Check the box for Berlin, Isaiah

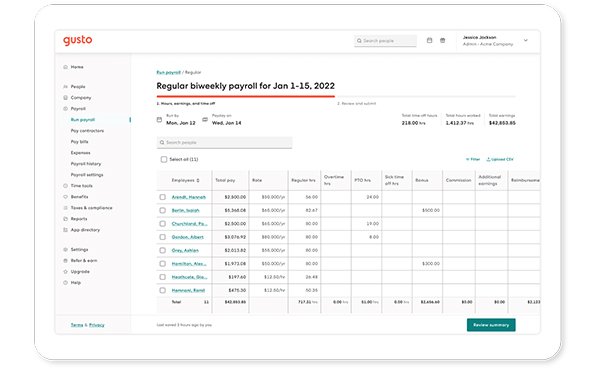[163, 210]
